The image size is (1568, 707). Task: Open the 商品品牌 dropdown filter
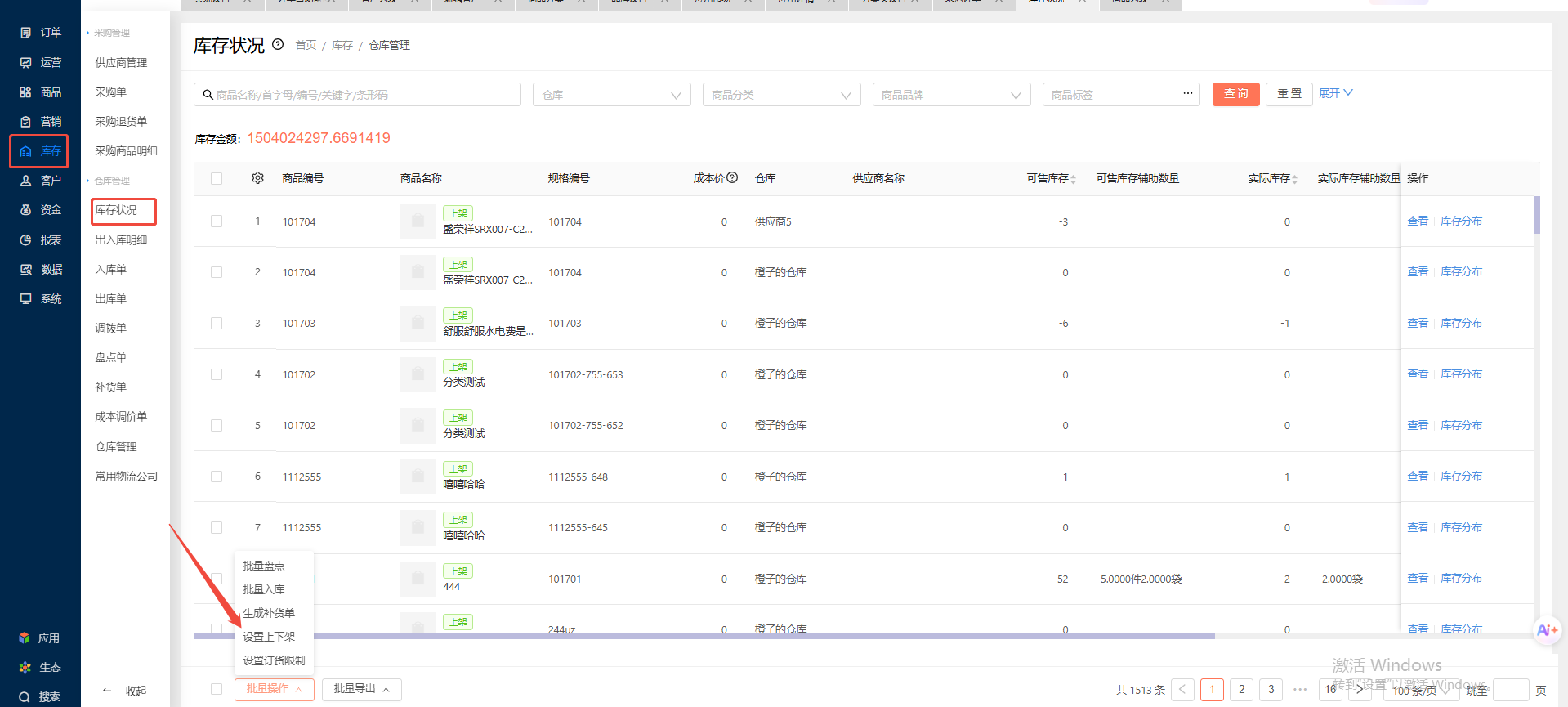(x=952, y=95)
